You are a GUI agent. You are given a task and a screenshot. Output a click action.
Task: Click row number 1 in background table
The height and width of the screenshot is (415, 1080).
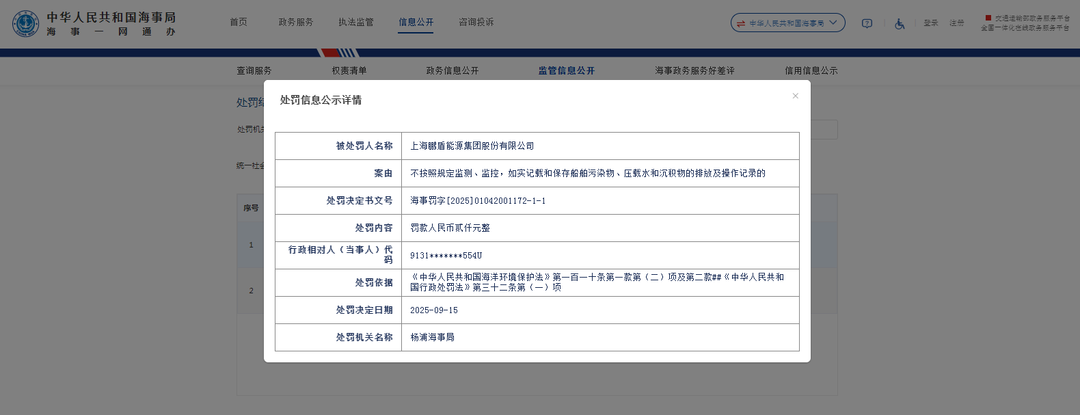click(x=251, y=244)
